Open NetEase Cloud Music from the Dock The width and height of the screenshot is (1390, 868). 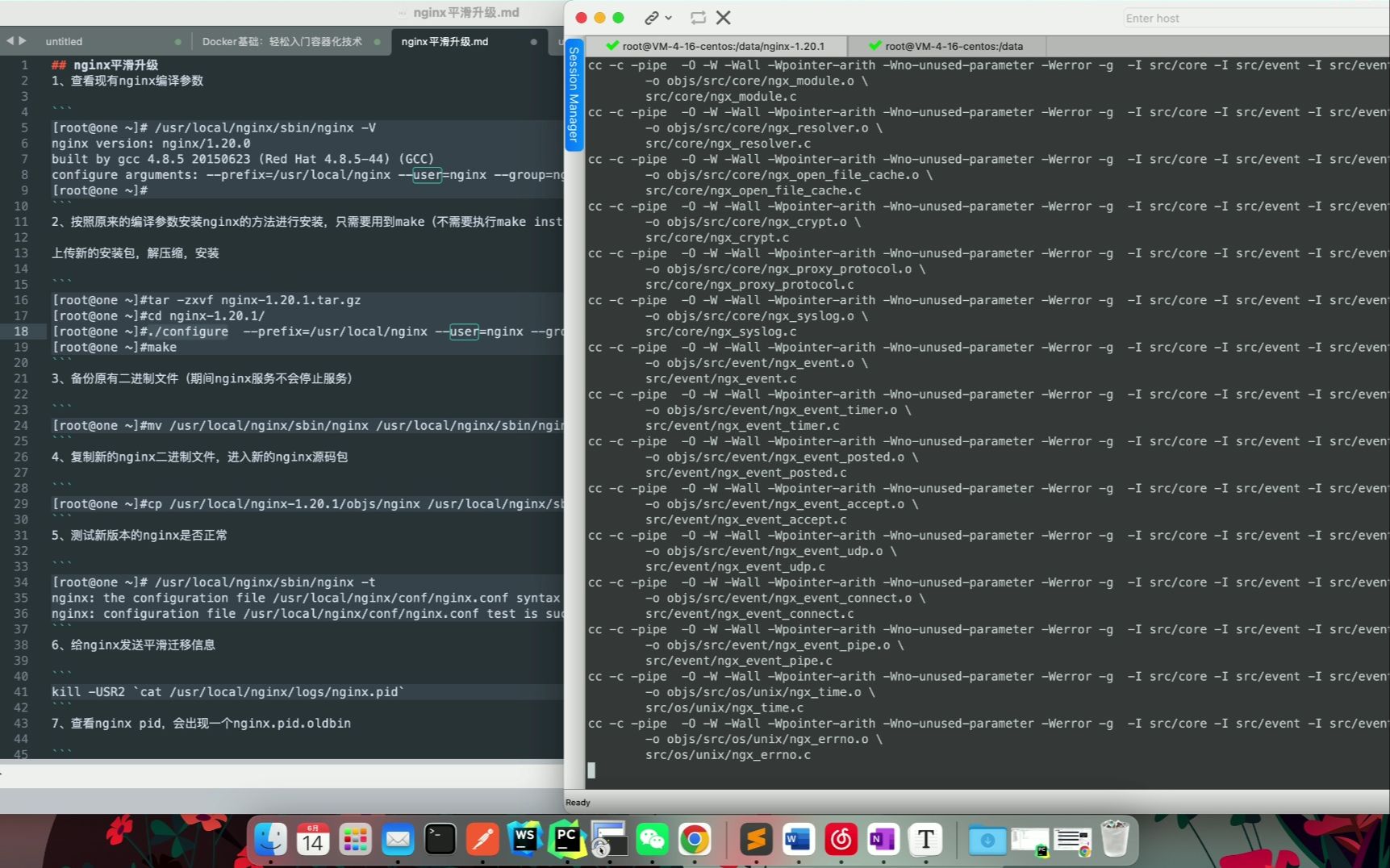click(x=841, y=840)
